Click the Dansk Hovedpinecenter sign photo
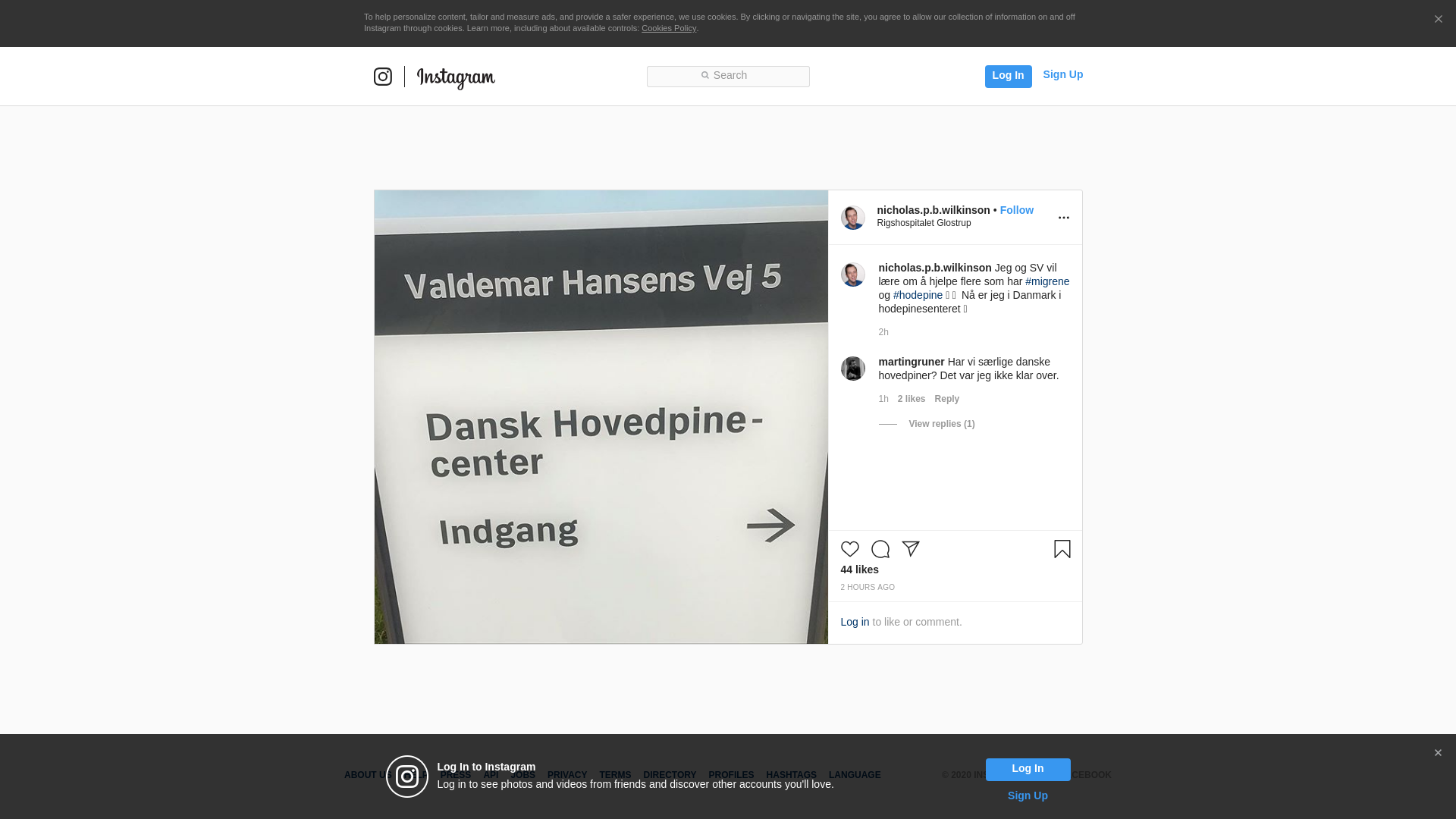Viewport: 1456px width, 819px height. (601, 417)
